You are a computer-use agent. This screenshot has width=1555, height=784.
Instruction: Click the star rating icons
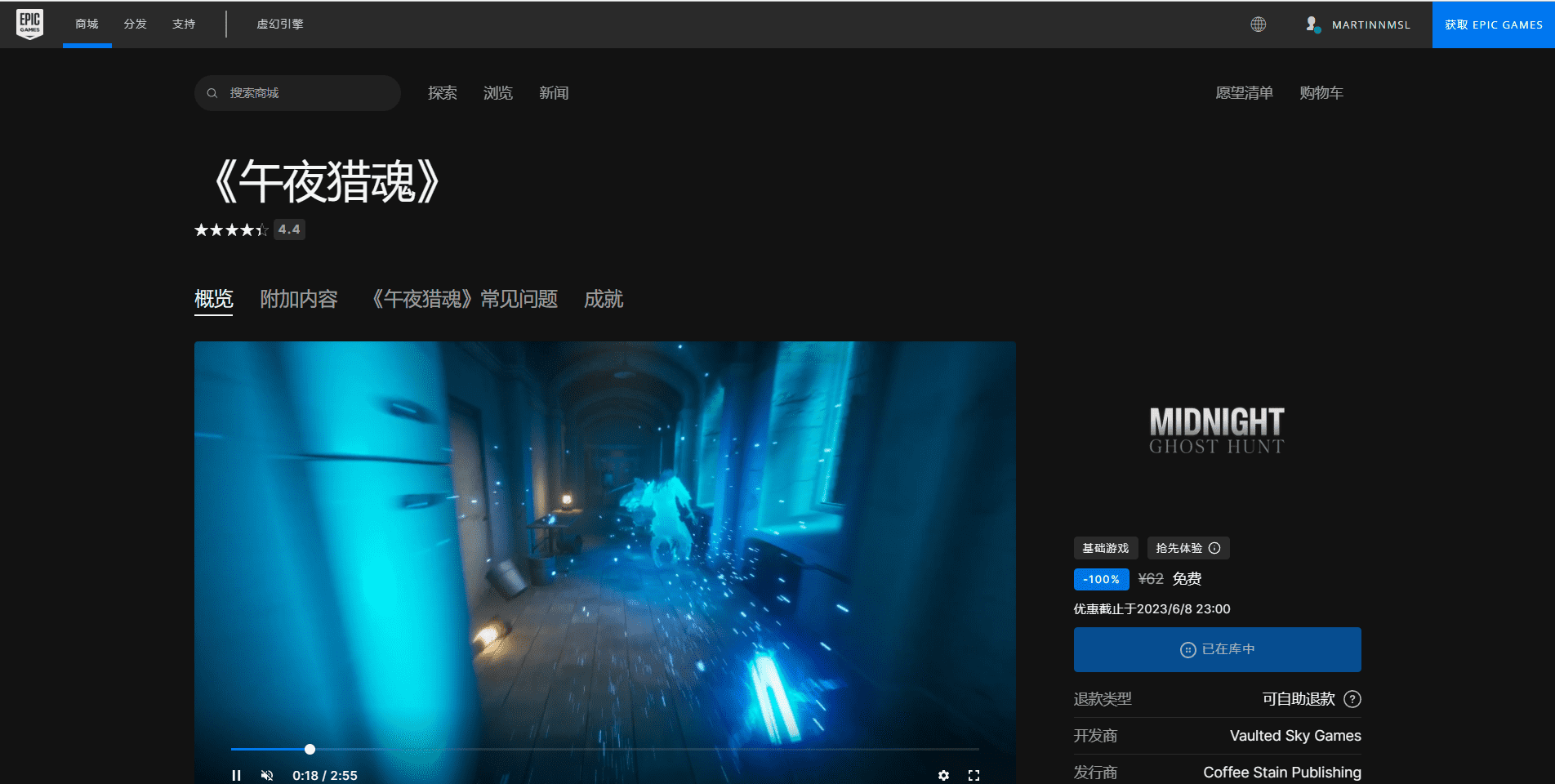point(231,230)
